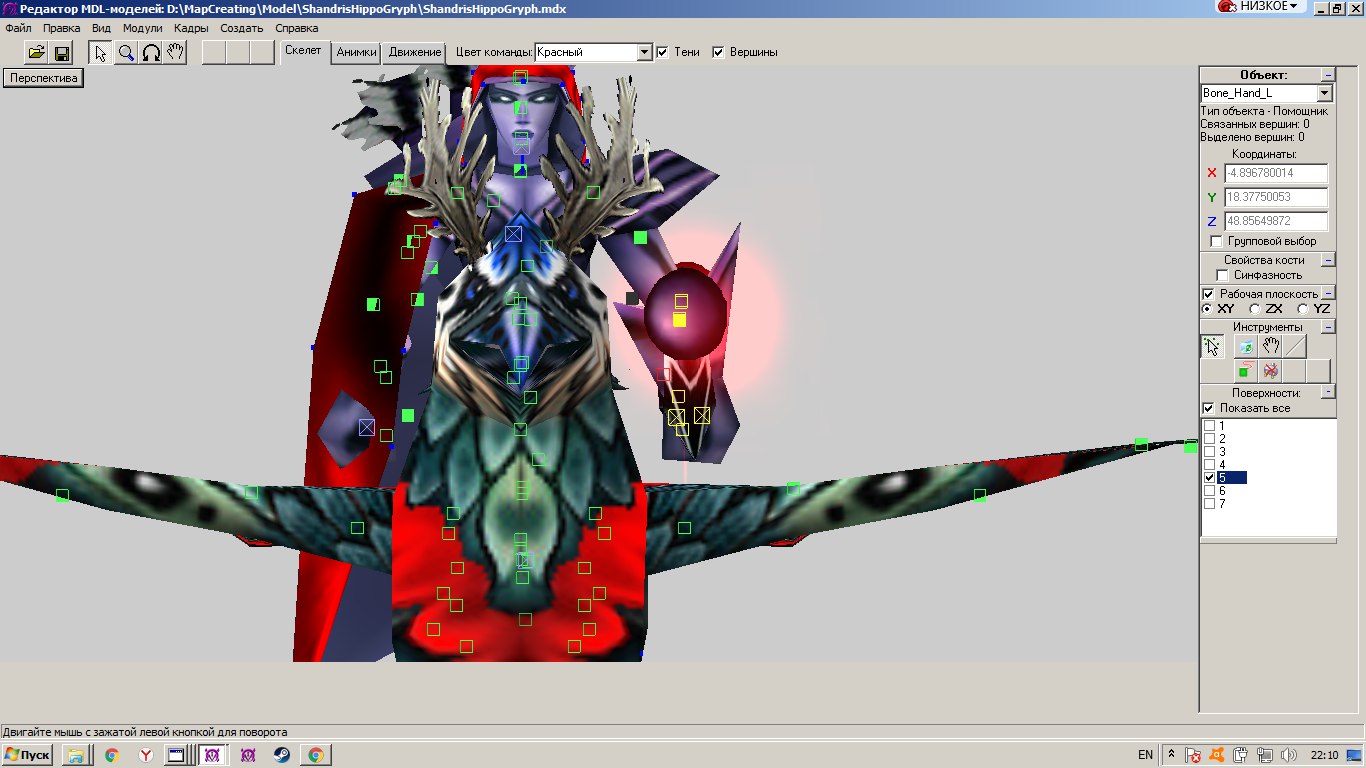Image resolution: width=1366 pixels, height=768 pixels.
Task: Click the Avast antivirus tray icon
Action: click(1216, 755)
